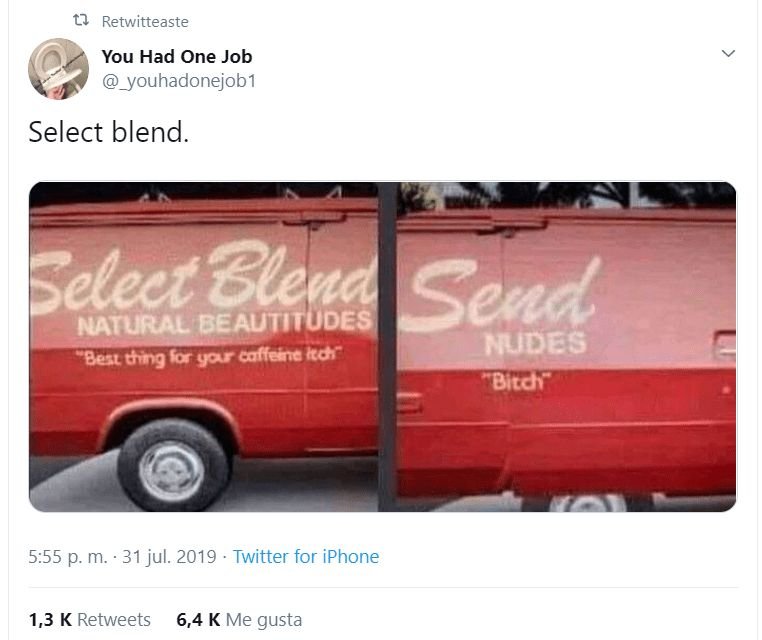762x640 pixels.
Task: Open the You Had One Job avatar
Action: pyautogui.click(x=58, y=69)
